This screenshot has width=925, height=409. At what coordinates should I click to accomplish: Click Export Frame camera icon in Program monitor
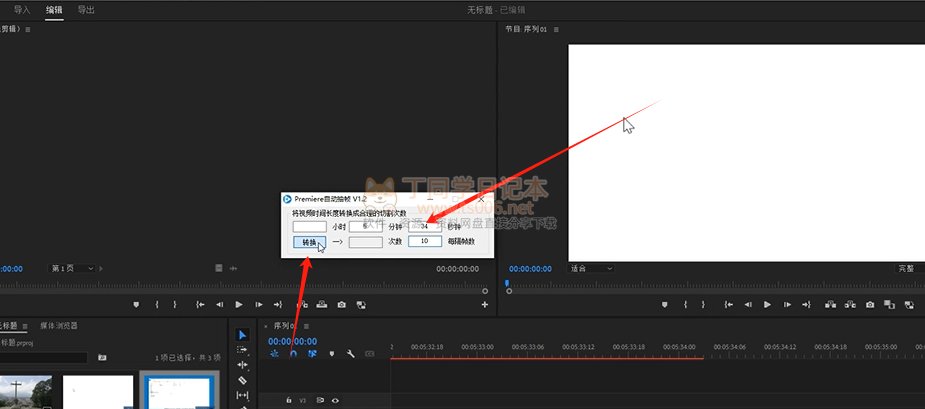(871, 304)
